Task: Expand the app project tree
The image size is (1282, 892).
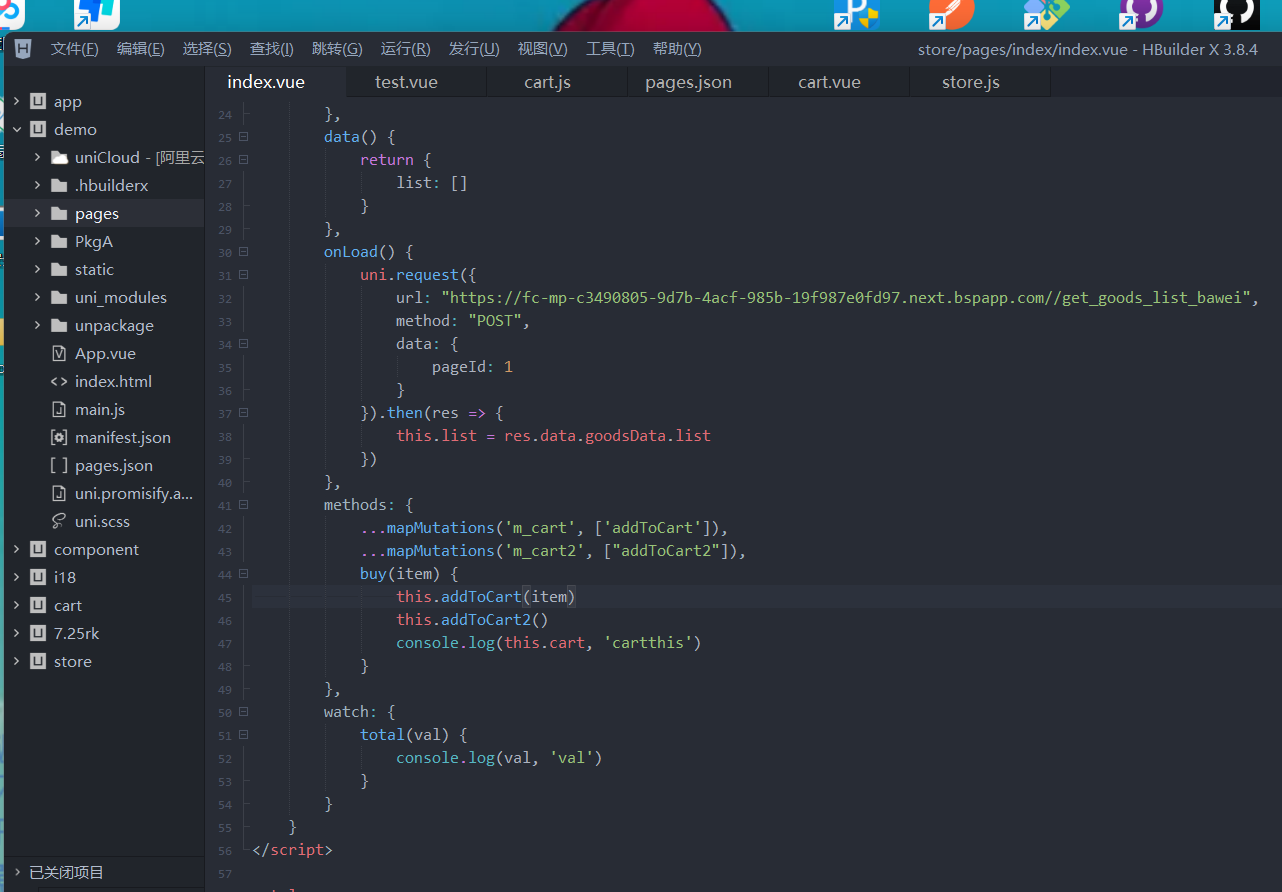Action: [17, 101]
